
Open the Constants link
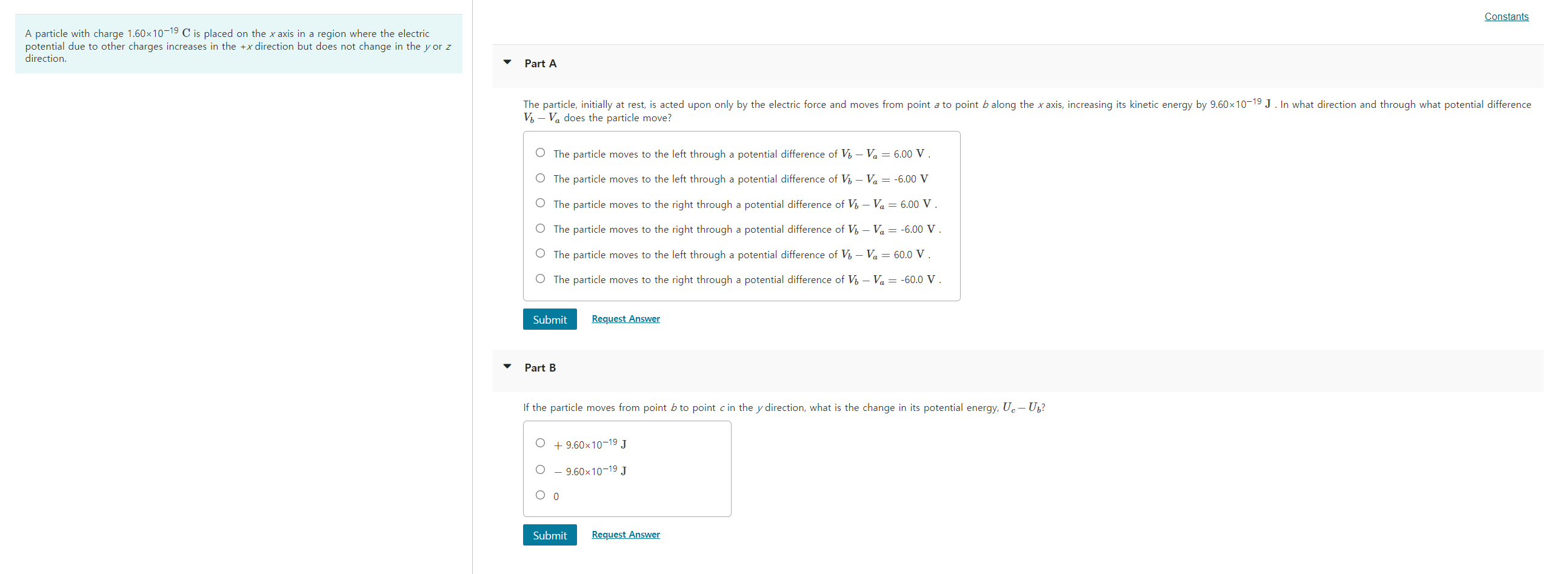tap(1506, 16)
